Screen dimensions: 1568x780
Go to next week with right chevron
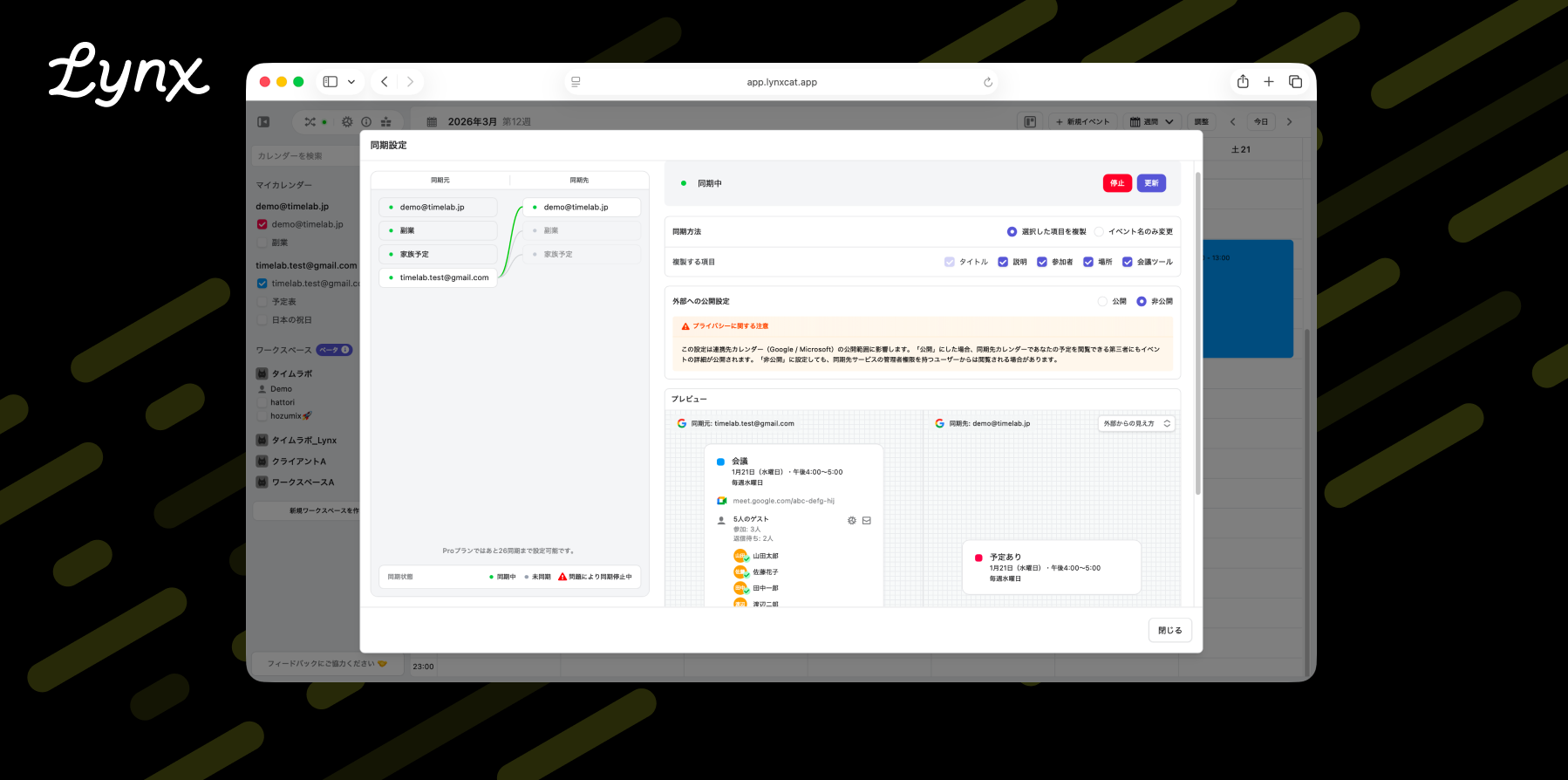1290,122
